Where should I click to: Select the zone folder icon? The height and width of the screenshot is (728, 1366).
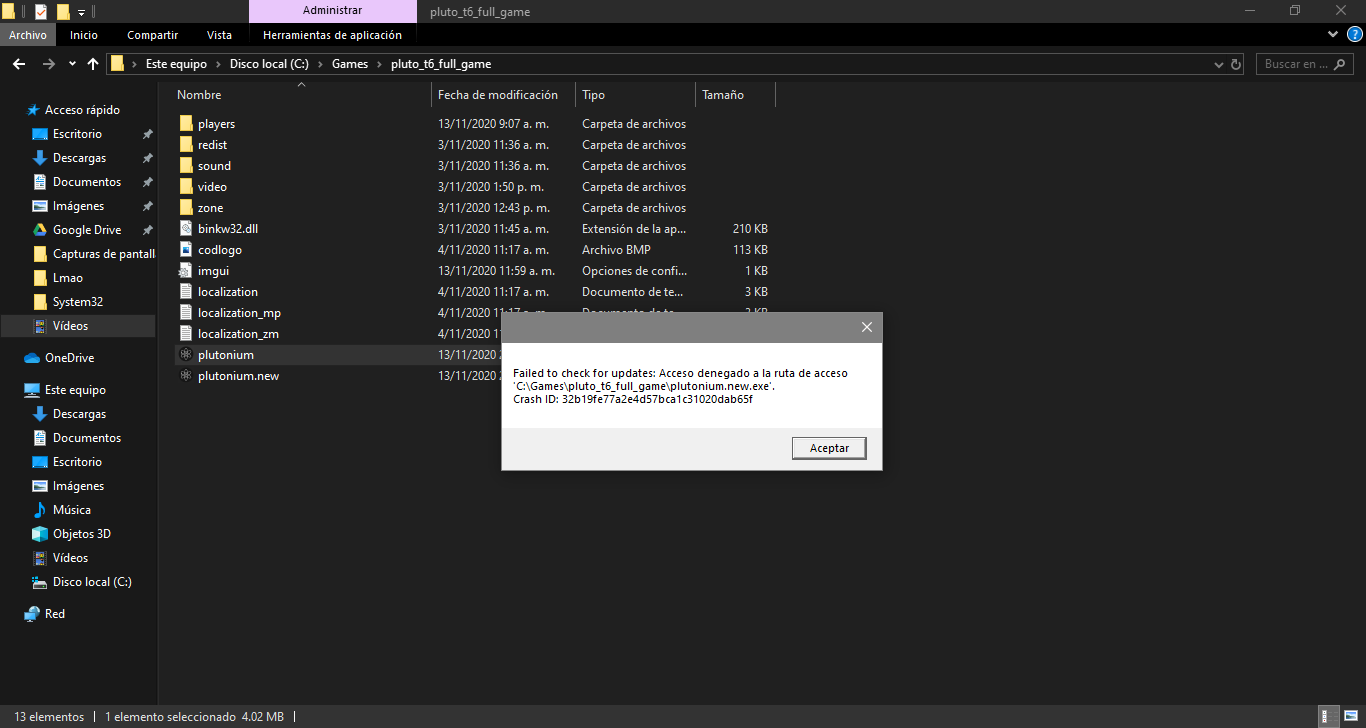tap(186, 208)
